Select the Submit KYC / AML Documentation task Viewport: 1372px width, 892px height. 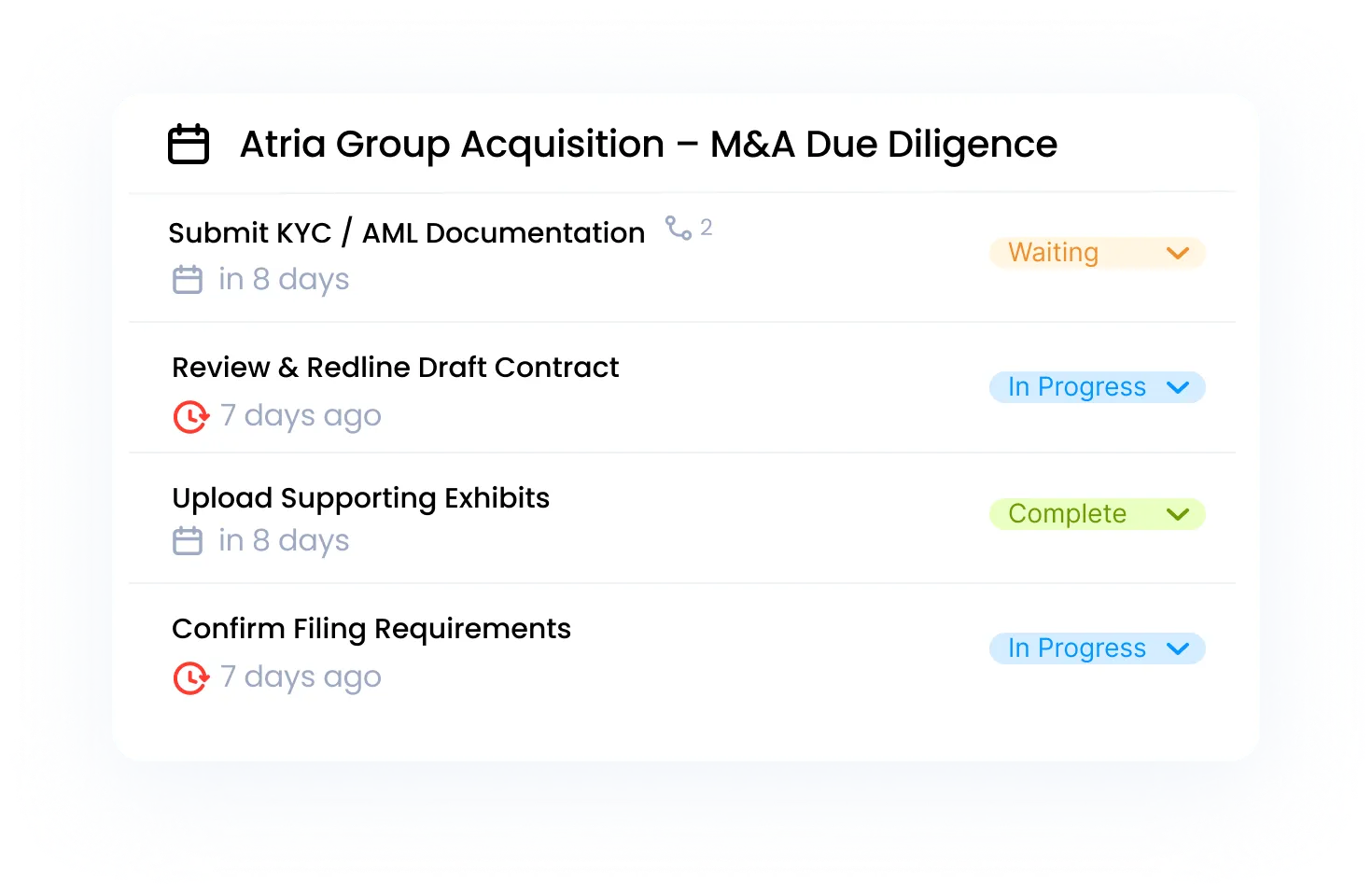pos(406,232)
